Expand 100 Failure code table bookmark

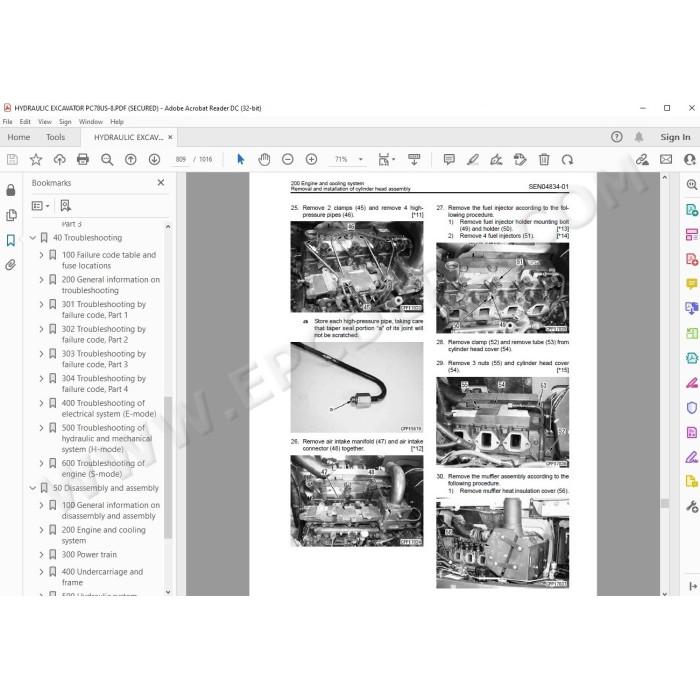point(42,255)
